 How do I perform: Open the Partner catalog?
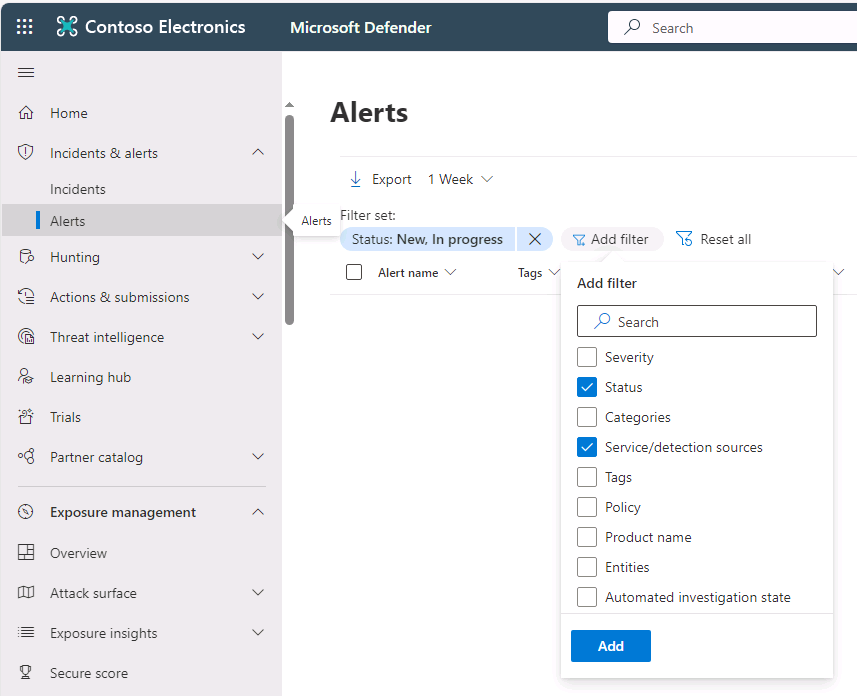pyautogui.click(x=100, y=457)
